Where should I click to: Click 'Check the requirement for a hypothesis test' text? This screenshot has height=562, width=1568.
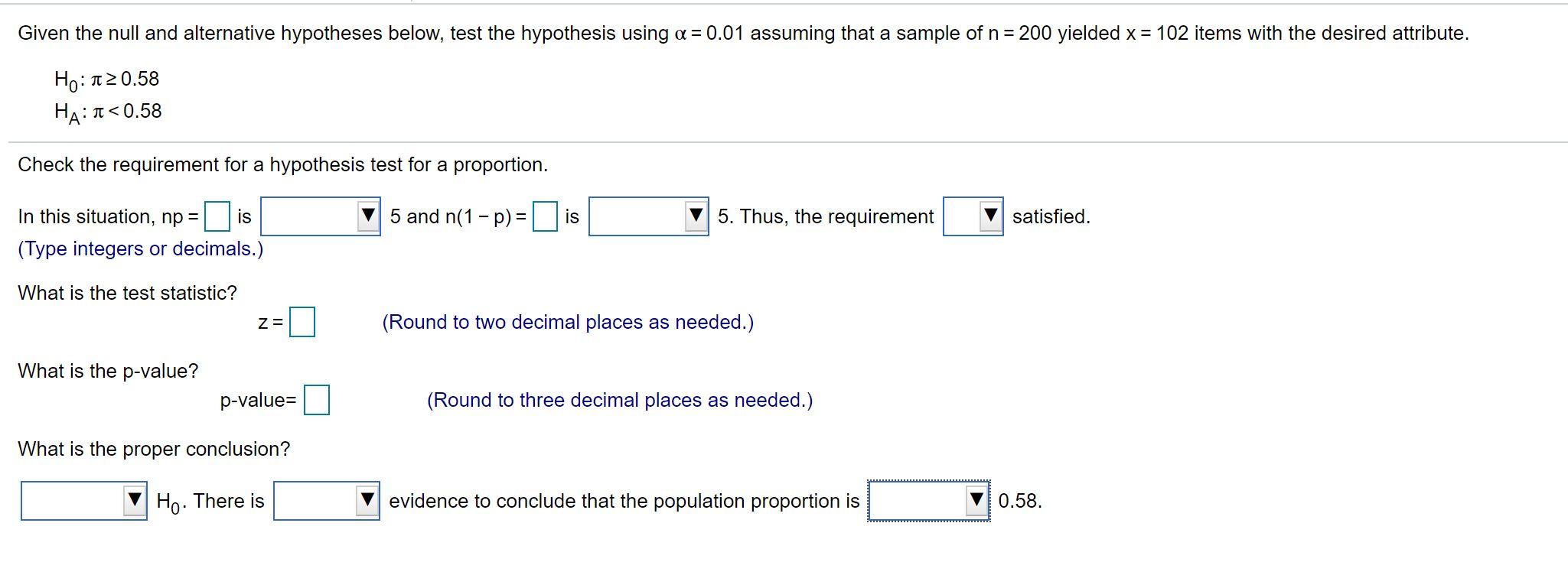coord(282,165)
